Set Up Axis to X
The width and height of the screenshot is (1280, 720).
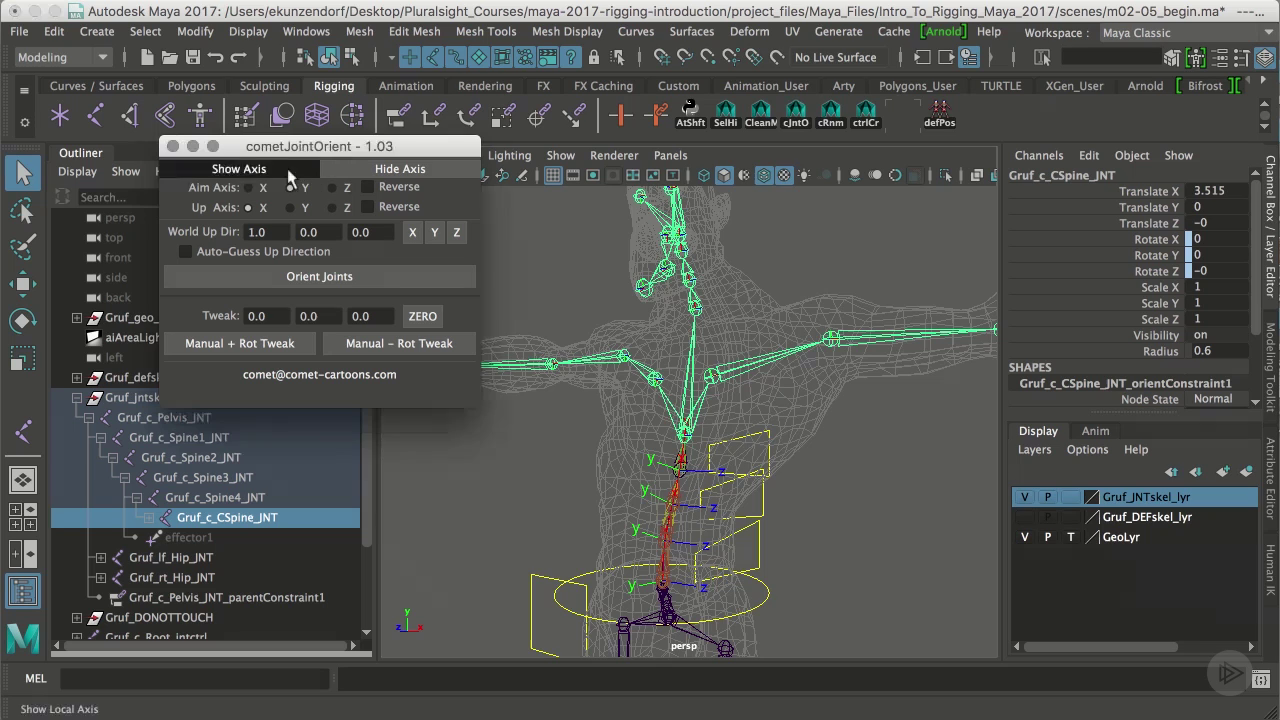tap(248, 208)
